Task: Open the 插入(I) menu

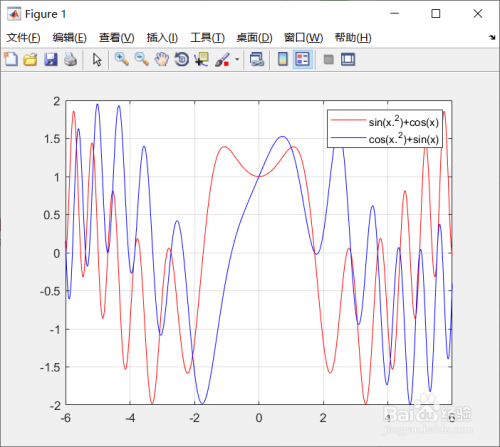Action: click(162, 38)
